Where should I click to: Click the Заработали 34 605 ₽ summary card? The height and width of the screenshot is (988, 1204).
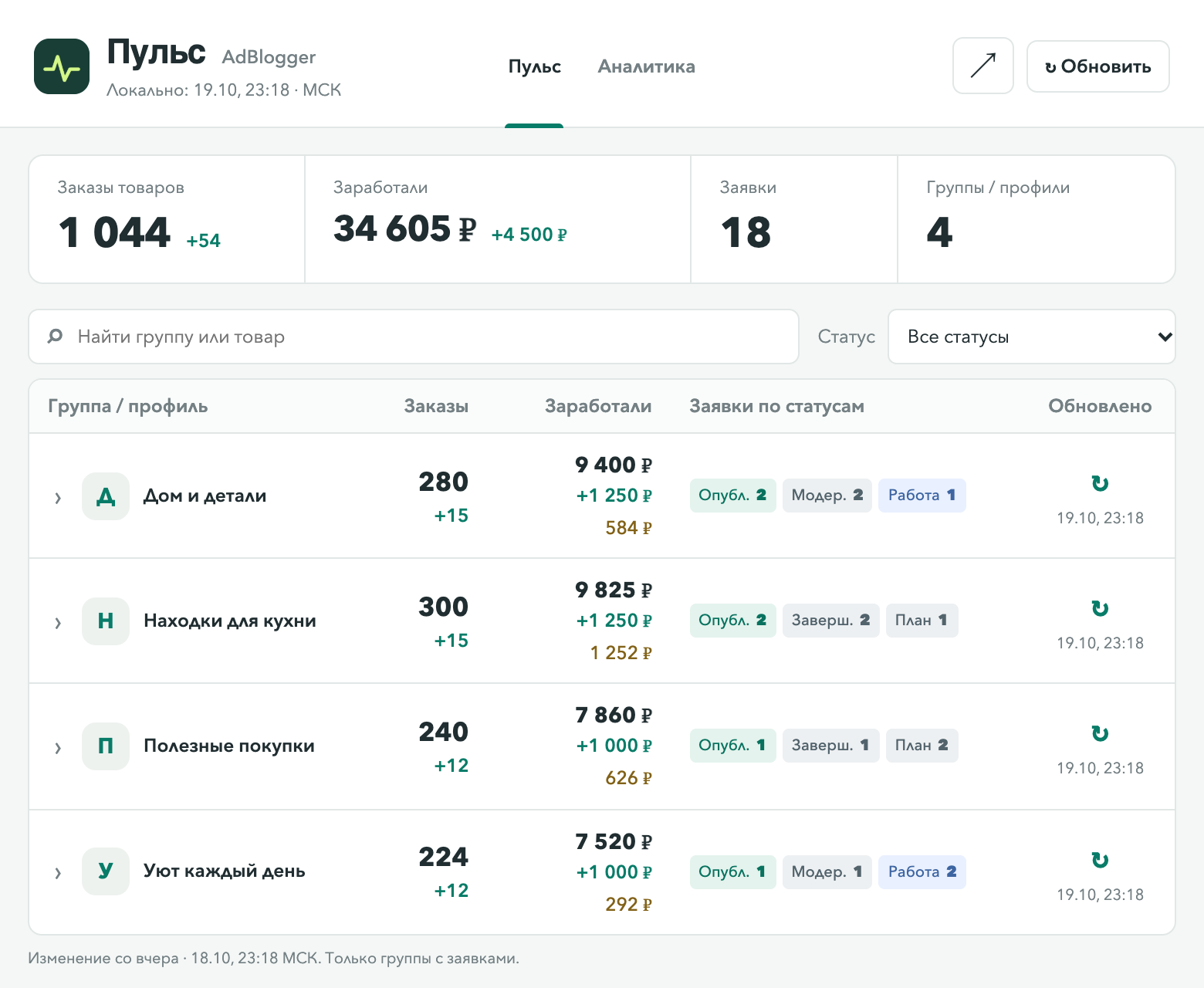point(498,219)
